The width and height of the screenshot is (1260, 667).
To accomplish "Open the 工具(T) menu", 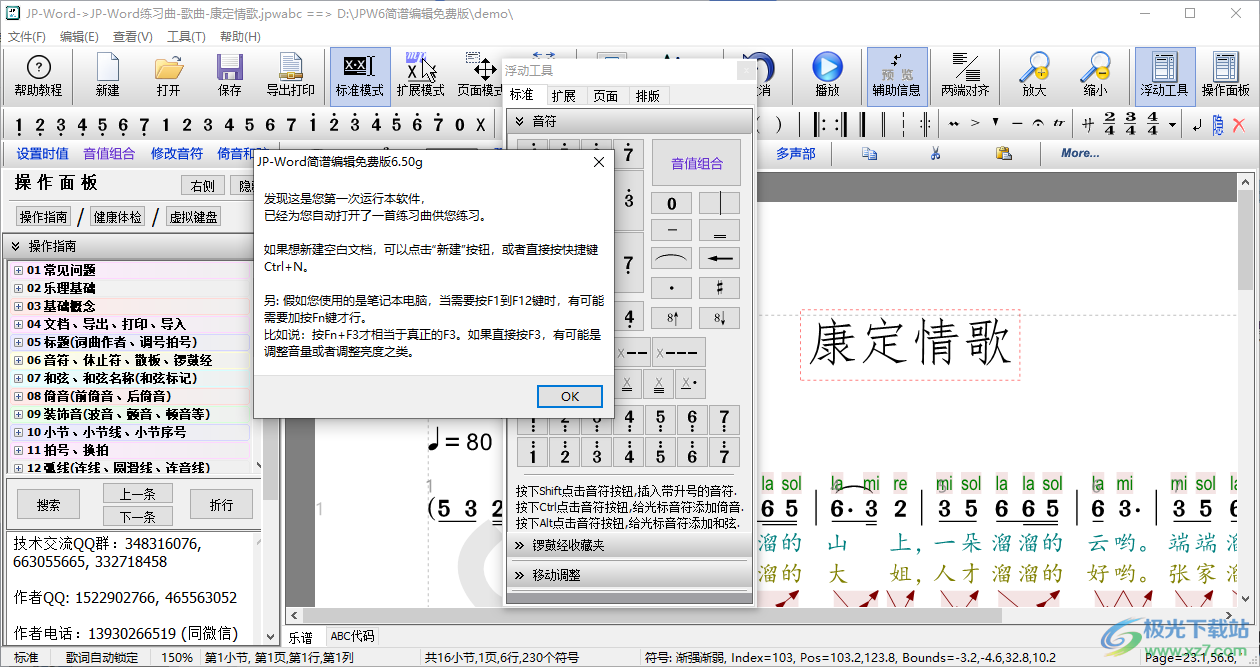I will click(x=186, y=36).
